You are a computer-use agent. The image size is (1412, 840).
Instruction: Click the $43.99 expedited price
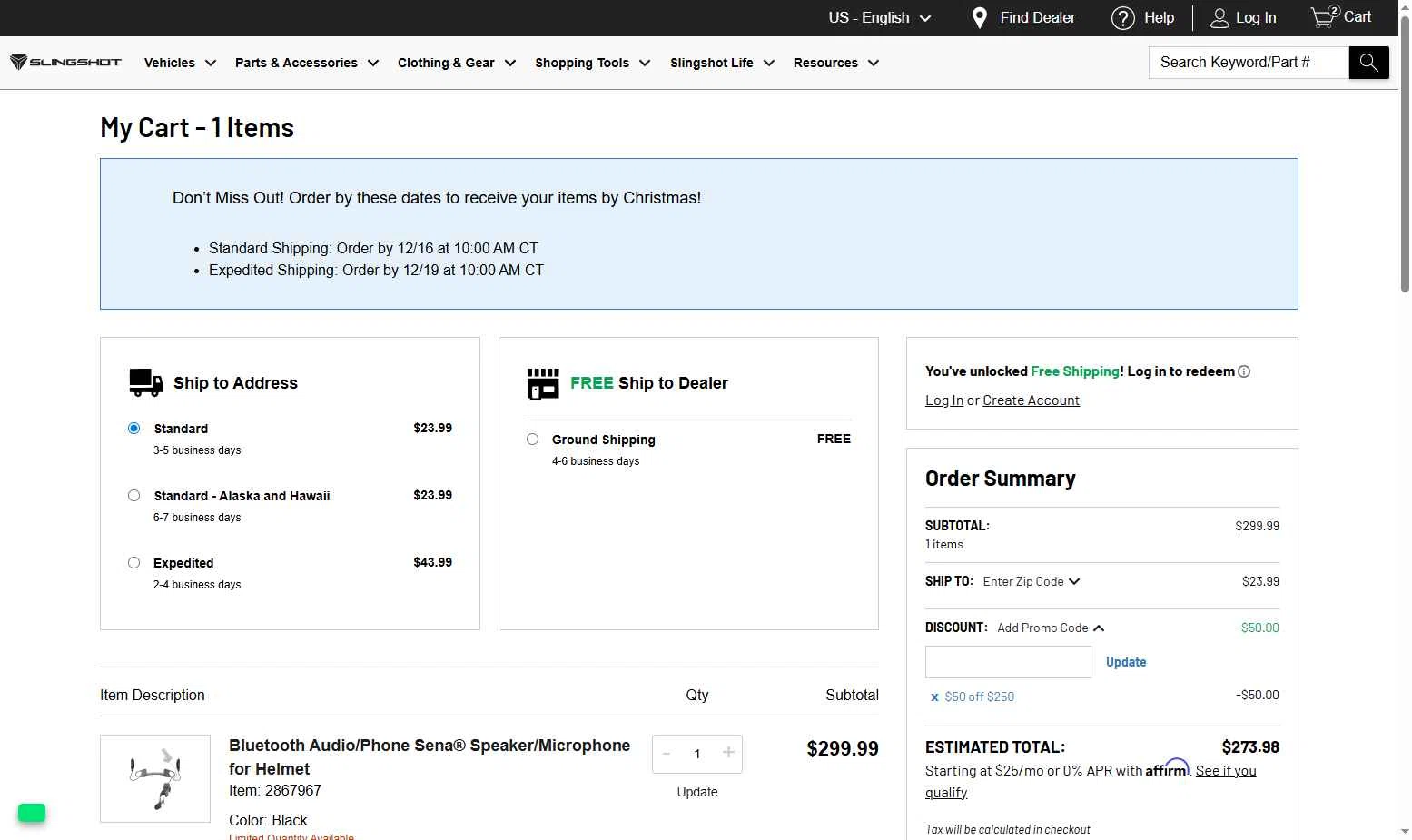(432, 562)
